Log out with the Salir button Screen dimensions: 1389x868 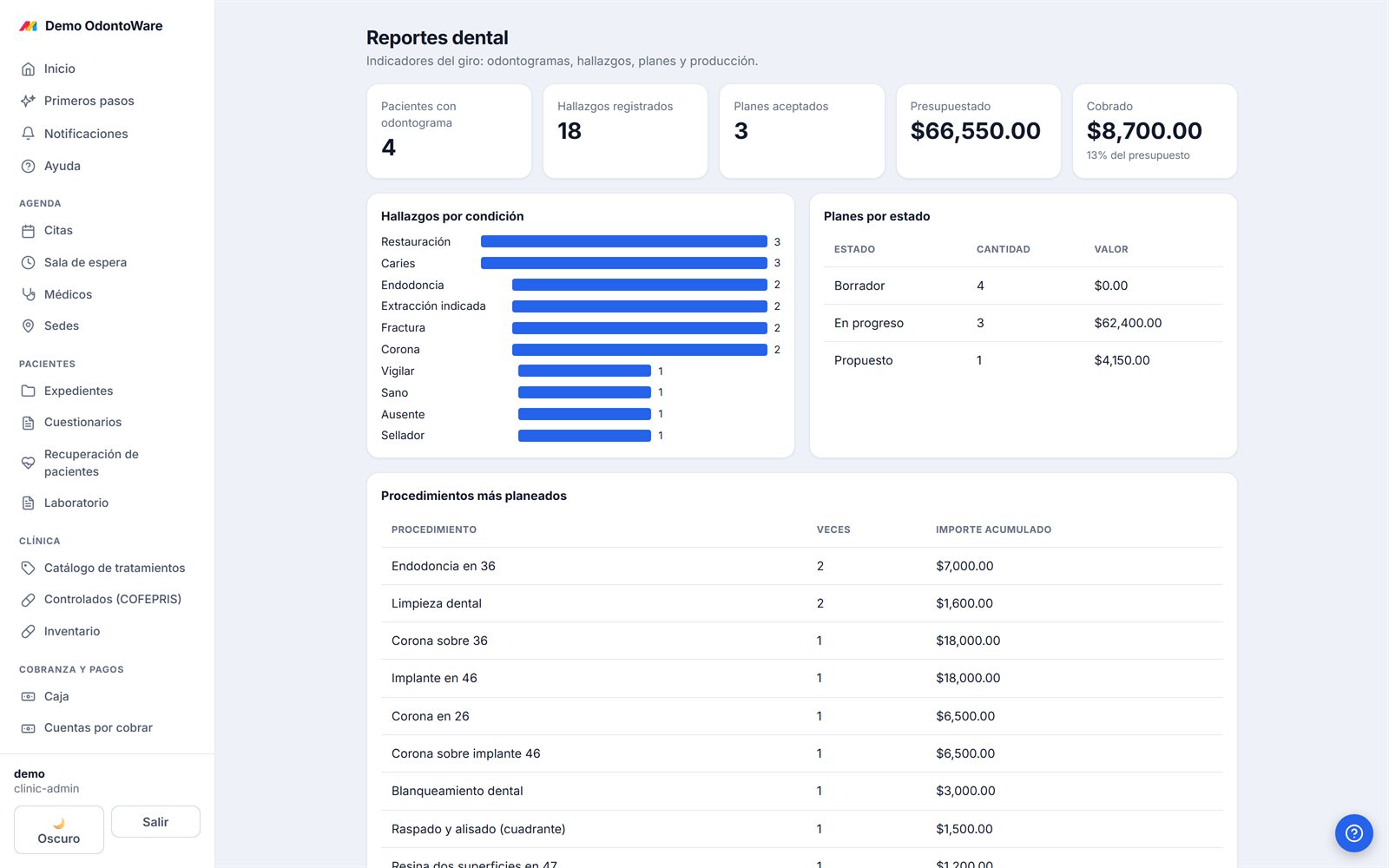tap(155, 822)
